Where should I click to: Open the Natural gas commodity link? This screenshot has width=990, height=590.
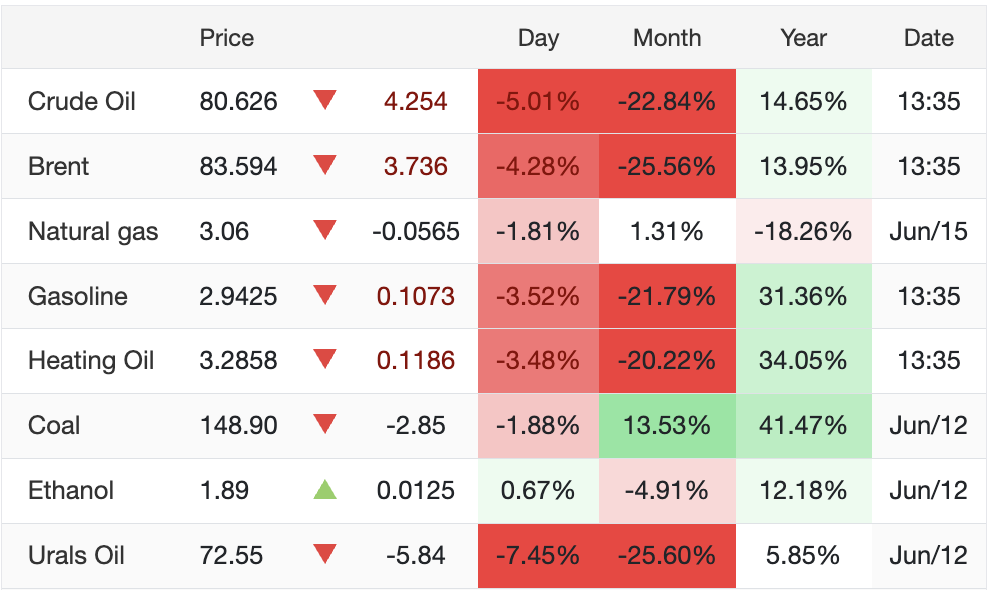[93, 232]
